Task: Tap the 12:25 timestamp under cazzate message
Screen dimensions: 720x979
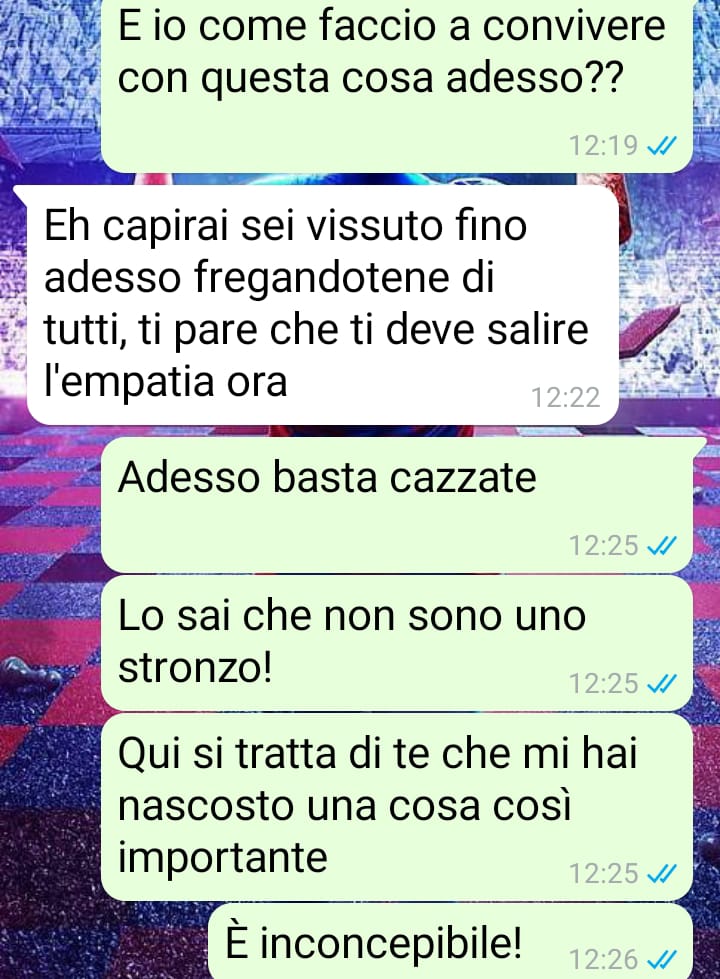Action: pos(603,546)
